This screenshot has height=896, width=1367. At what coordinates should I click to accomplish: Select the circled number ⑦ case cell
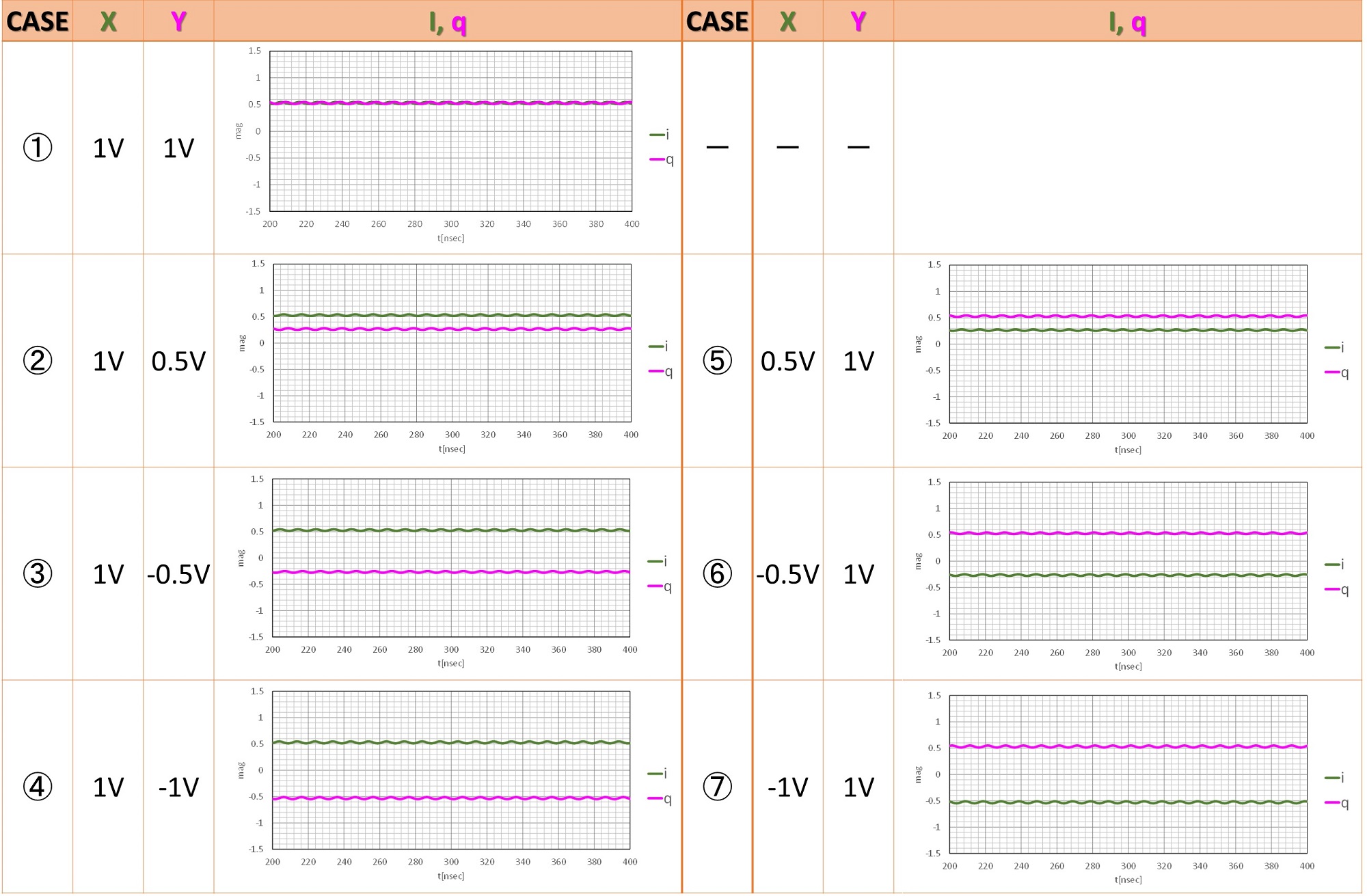click(718, 787)
